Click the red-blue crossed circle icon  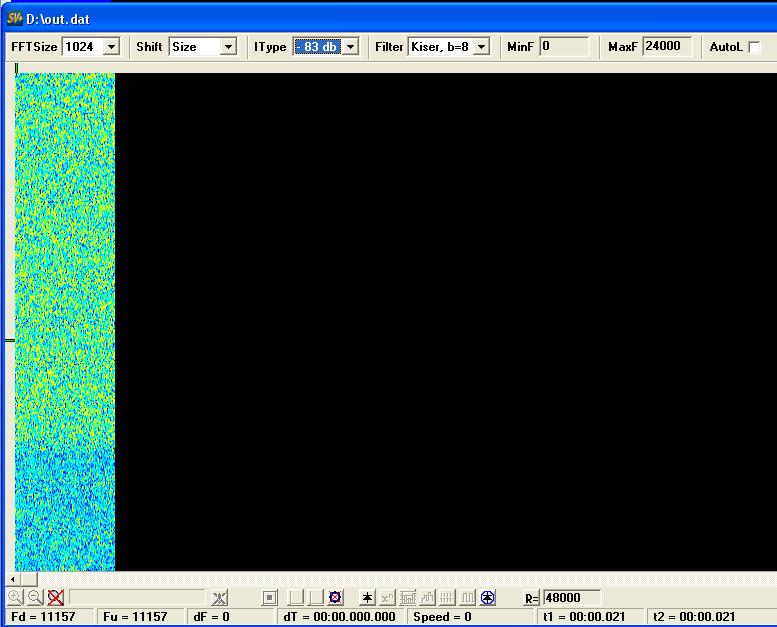[335, 598]
